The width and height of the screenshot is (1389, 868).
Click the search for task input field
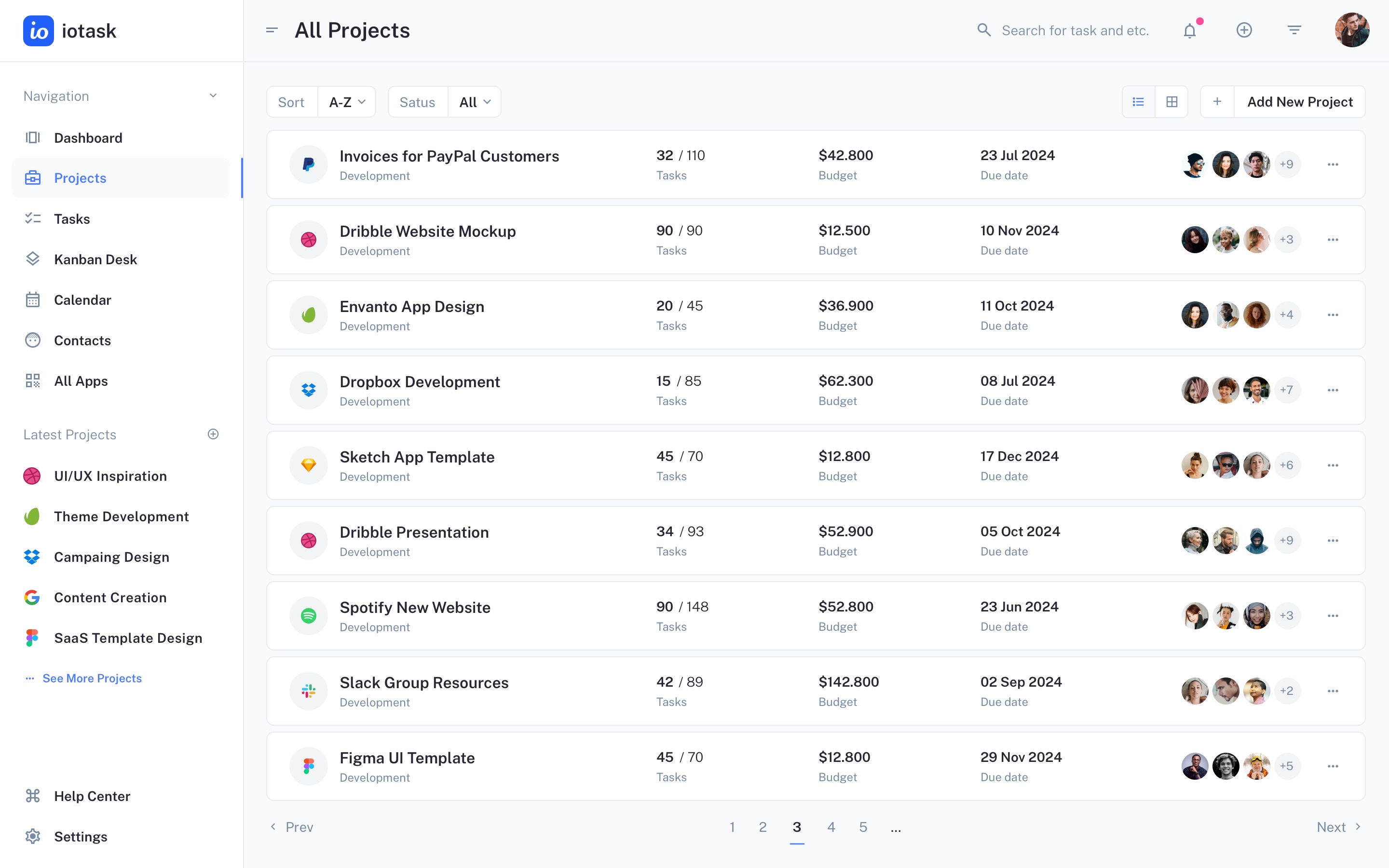[x=1075, y=30]
